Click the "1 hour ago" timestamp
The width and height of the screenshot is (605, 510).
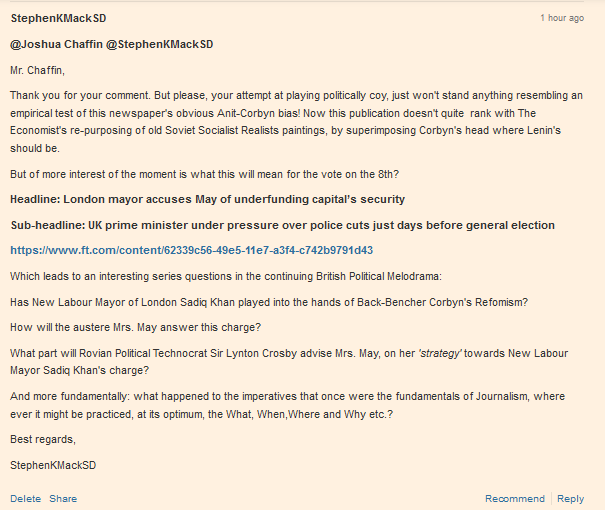(x=561, y=19)
